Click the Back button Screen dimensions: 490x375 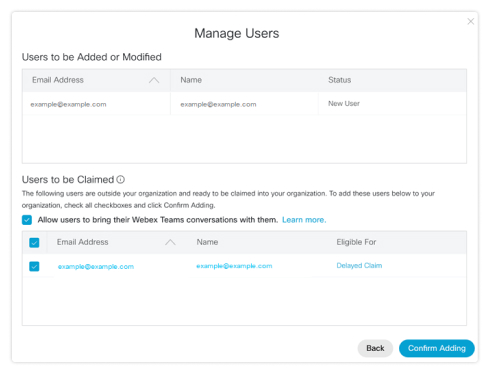pyautogui.click(x=375, y=348)
